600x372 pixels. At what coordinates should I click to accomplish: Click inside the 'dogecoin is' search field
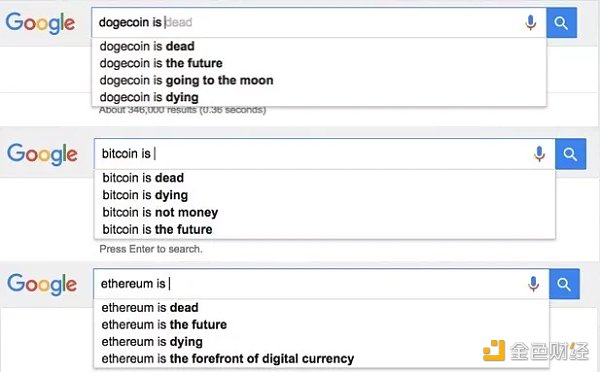click(x=306, y=23)
